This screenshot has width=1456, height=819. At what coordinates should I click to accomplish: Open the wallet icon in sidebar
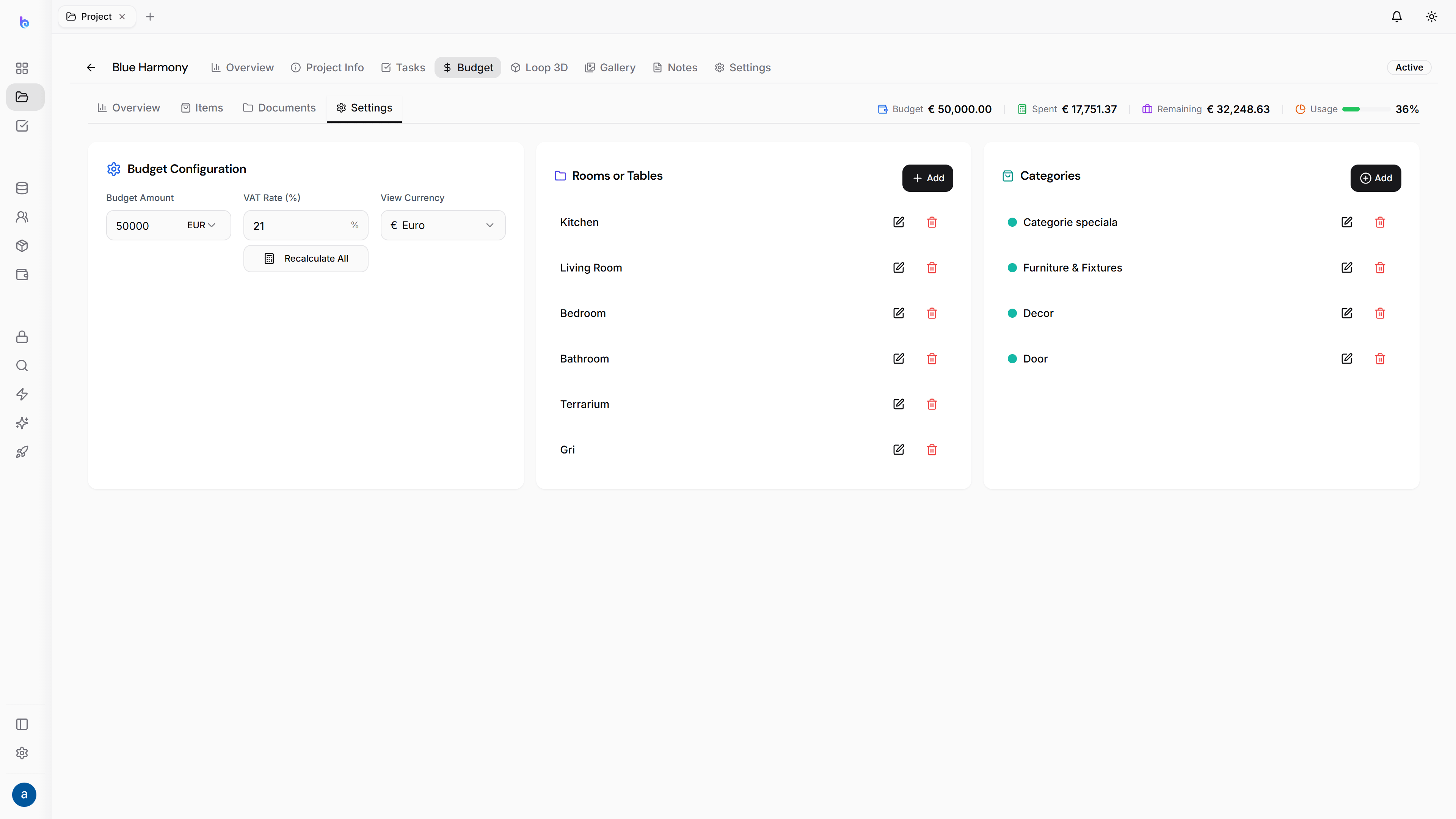pos(22,275)
